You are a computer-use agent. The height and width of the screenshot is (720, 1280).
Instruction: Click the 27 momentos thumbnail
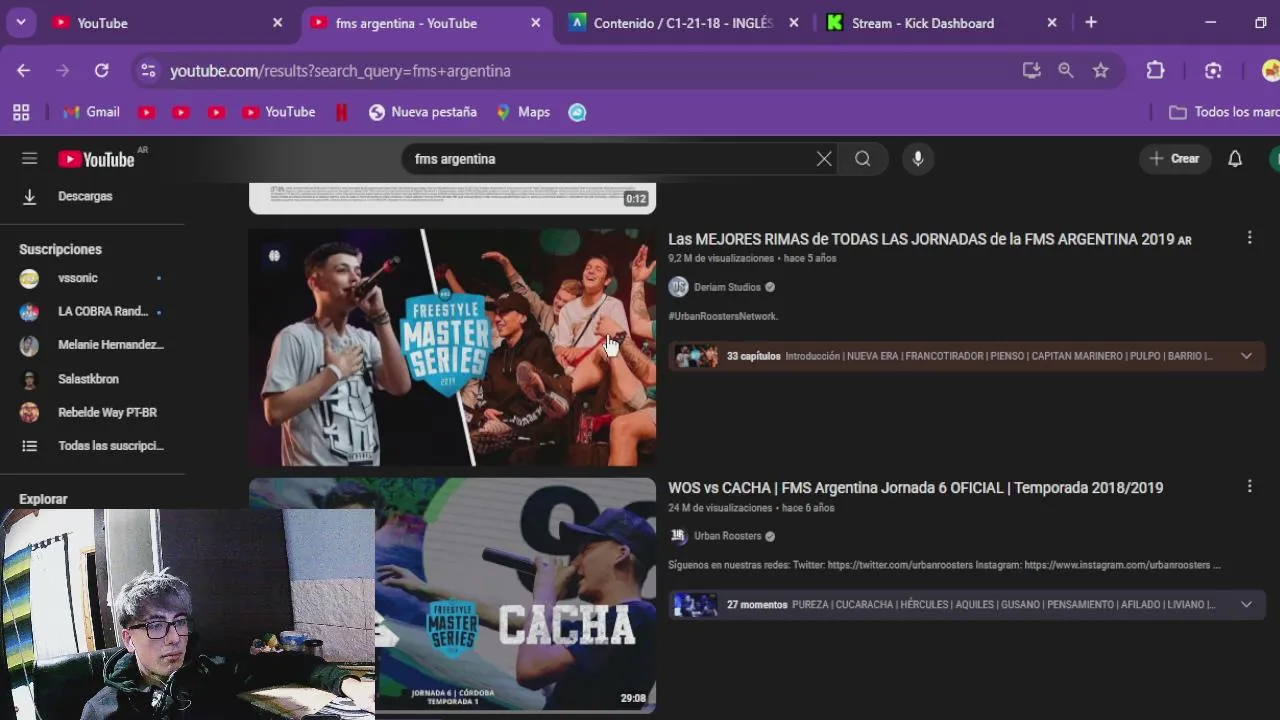pyautogui.click(x=696, y=604)
